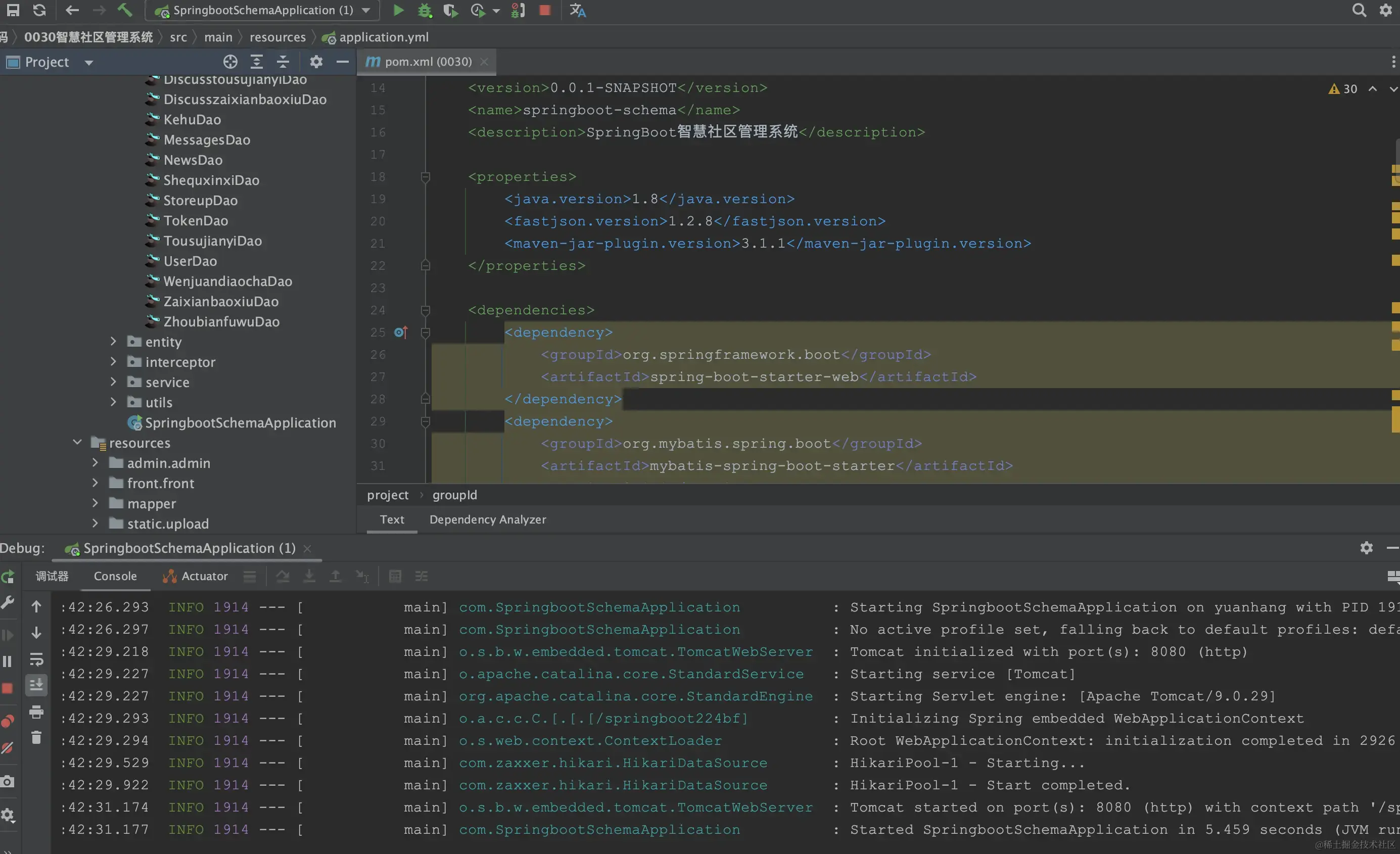Rerun the debug session with the green rerun icon
This screenshot has height=854, width=1400.
tap(8, 577)
